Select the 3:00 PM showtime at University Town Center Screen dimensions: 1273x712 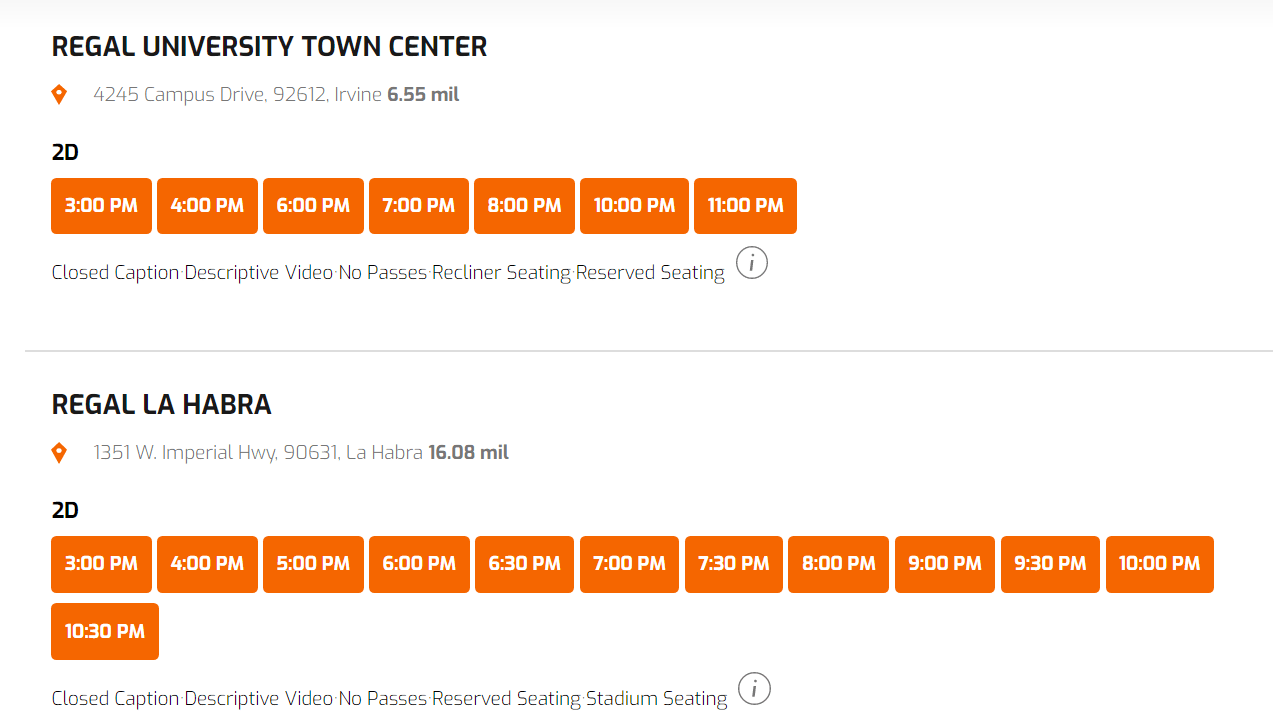click(x=101, y=205)
